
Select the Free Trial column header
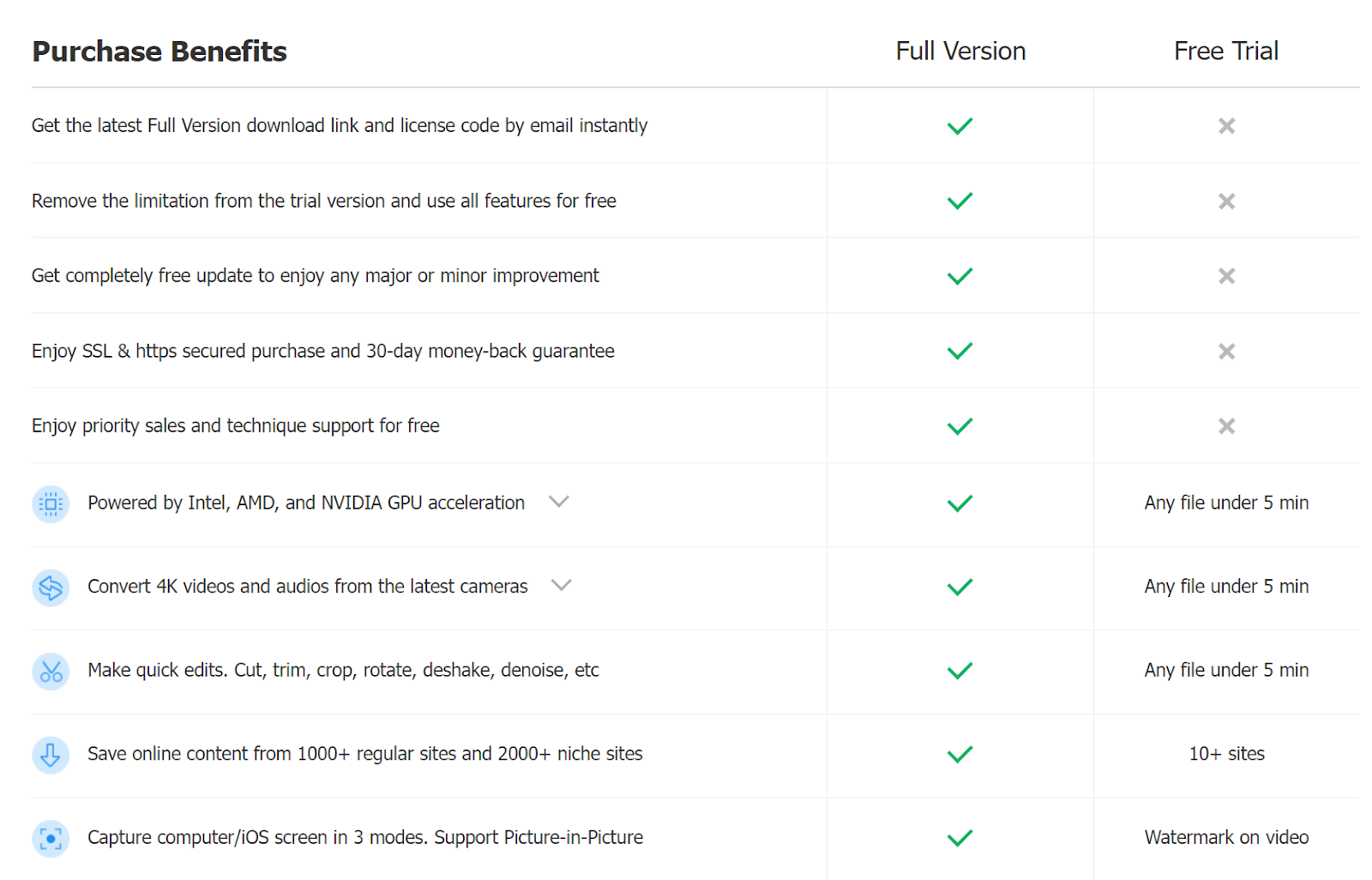pos(1226,51)
